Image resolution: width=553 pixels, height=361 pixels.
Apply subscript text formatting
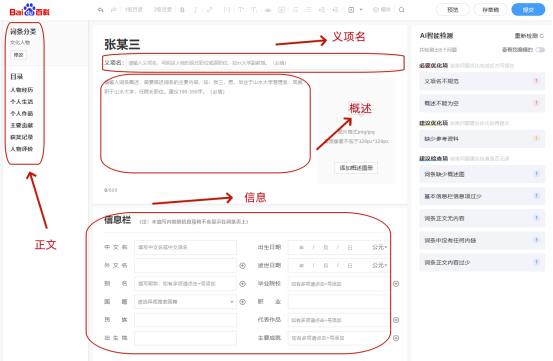254,10
